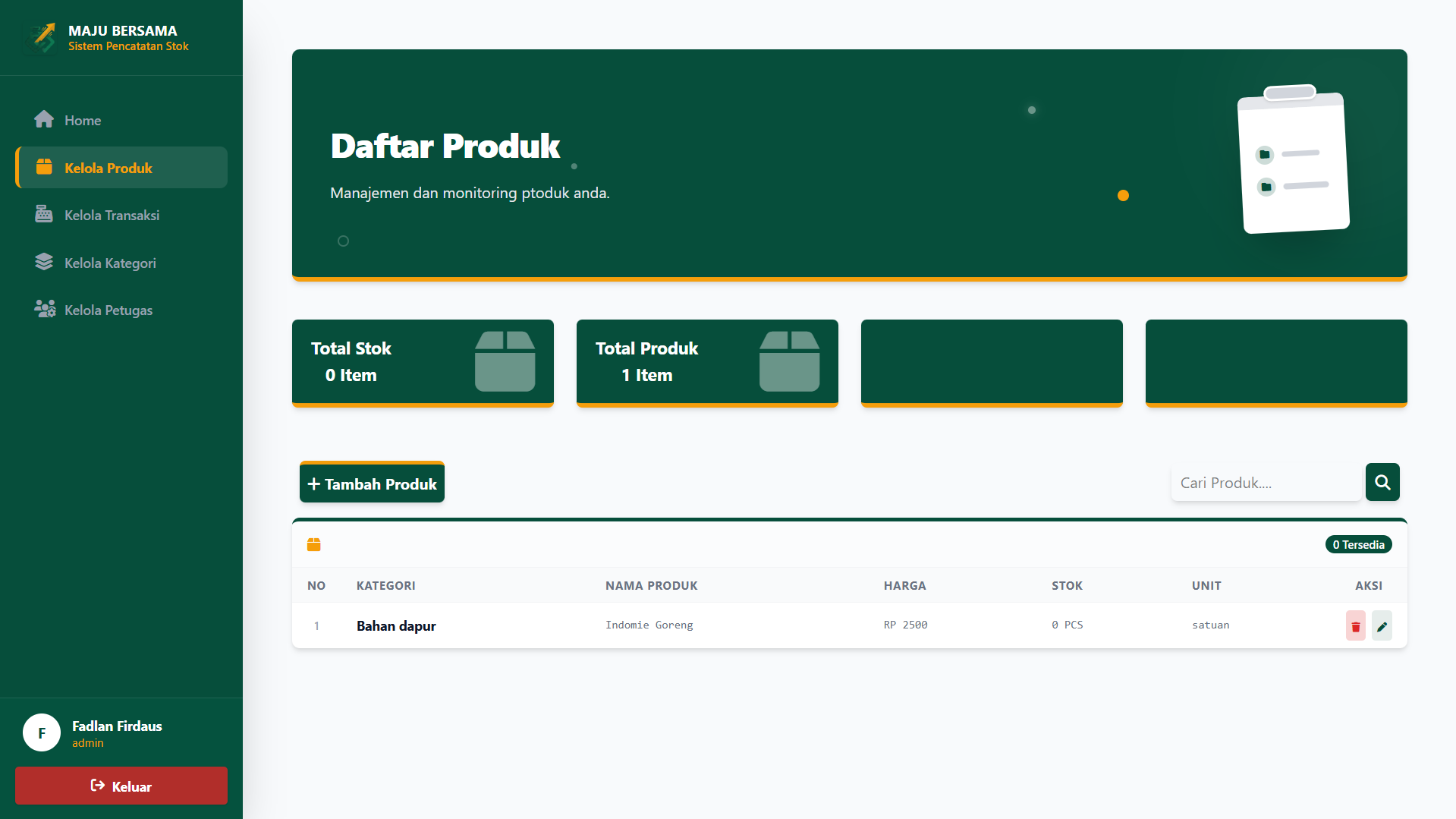Viewport: 1456px width, 819px height.
Task: Click the 0 Tersedia badge
Action: (1358, 544)
